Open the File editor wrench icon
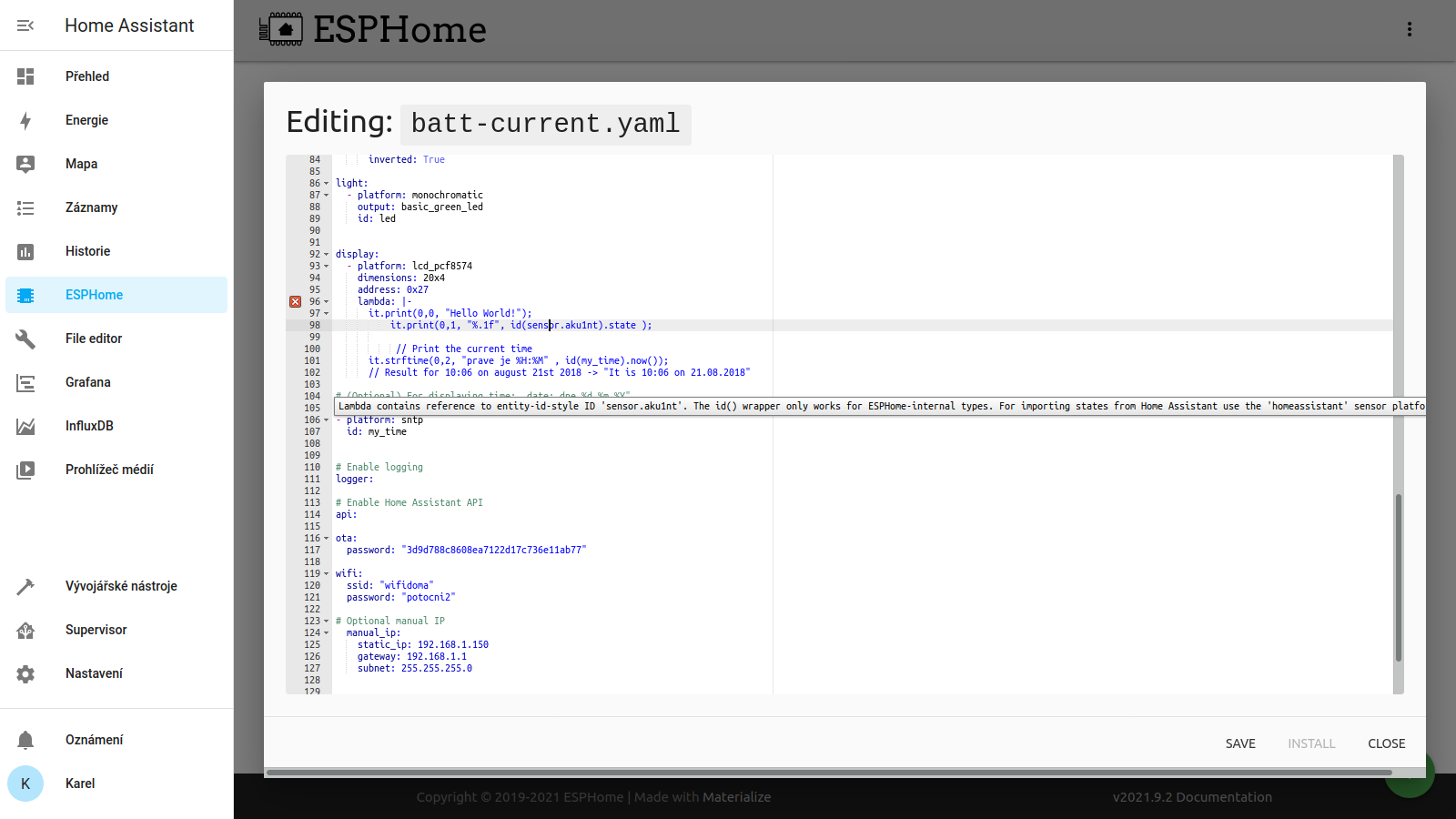The height and width of the screenshot is (819, 1456). point(25,339)
